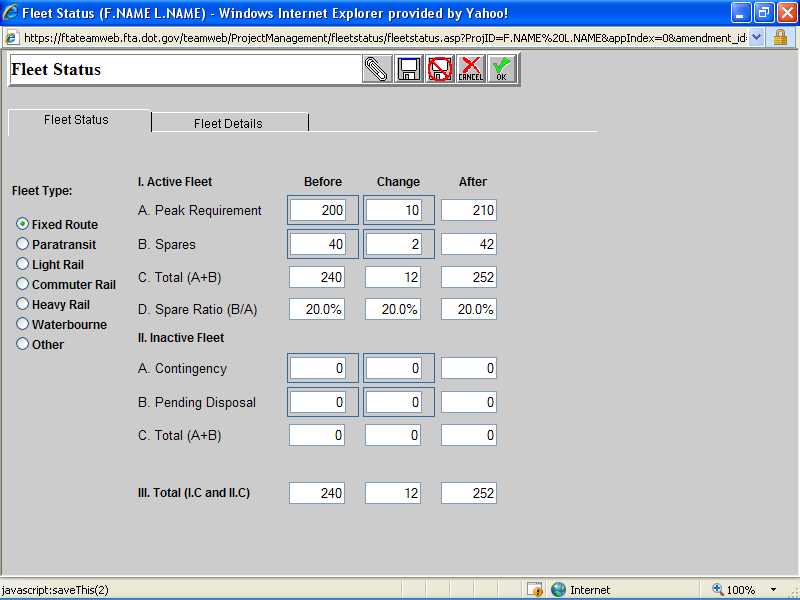Select the Light Rail radio button
800x600 pixels.
coord(23,264)
